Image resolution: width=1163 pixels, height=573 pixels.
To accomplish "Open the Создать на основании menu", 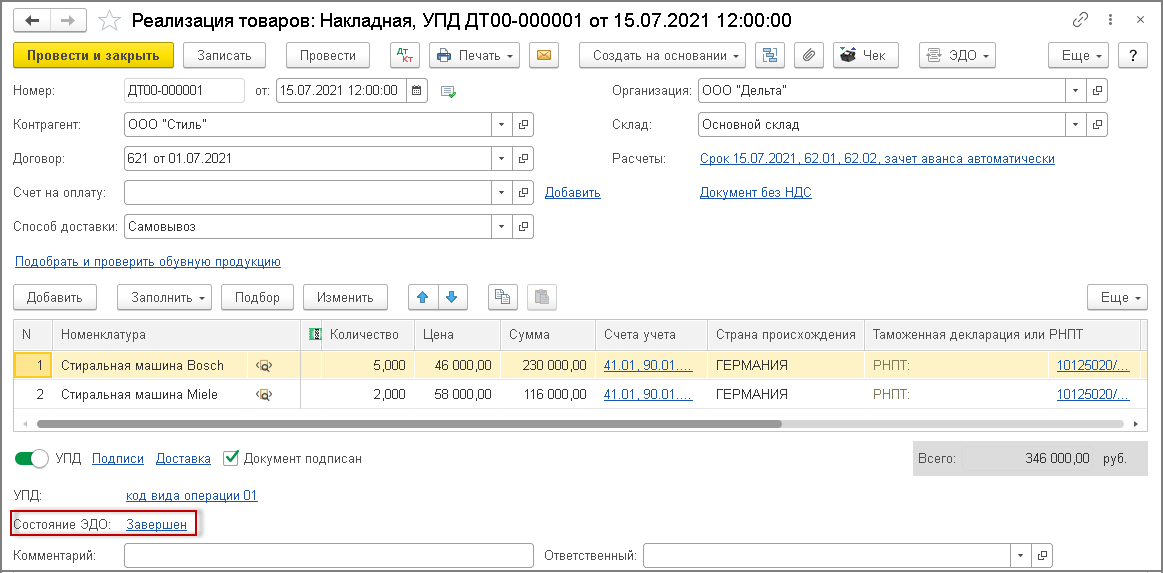I will (662, 56).
